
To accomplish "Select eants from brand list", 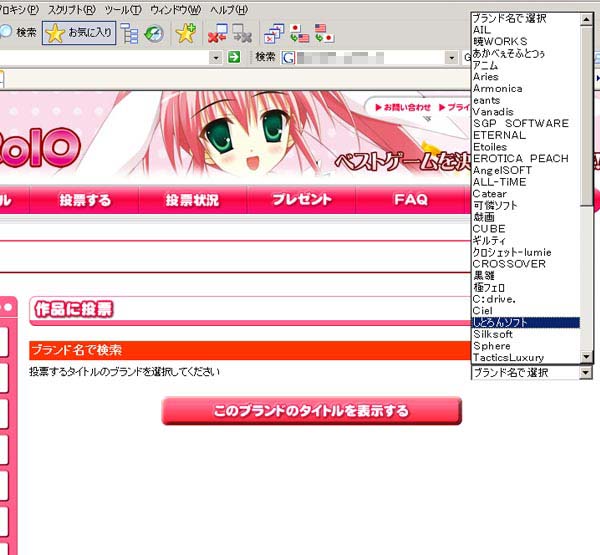I will coord(526,100).
